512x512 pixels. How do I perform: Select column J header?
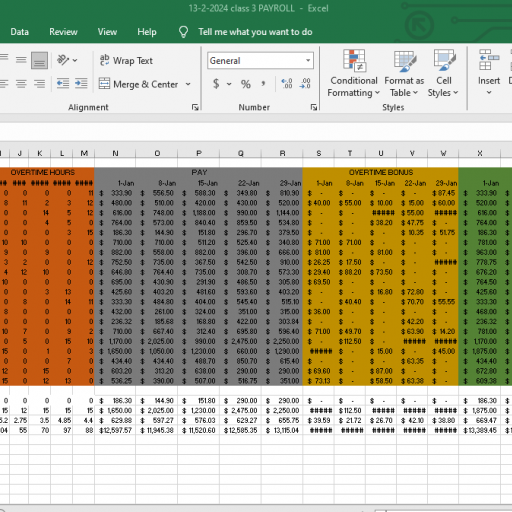pyautogui.click(x=20, y=153)
